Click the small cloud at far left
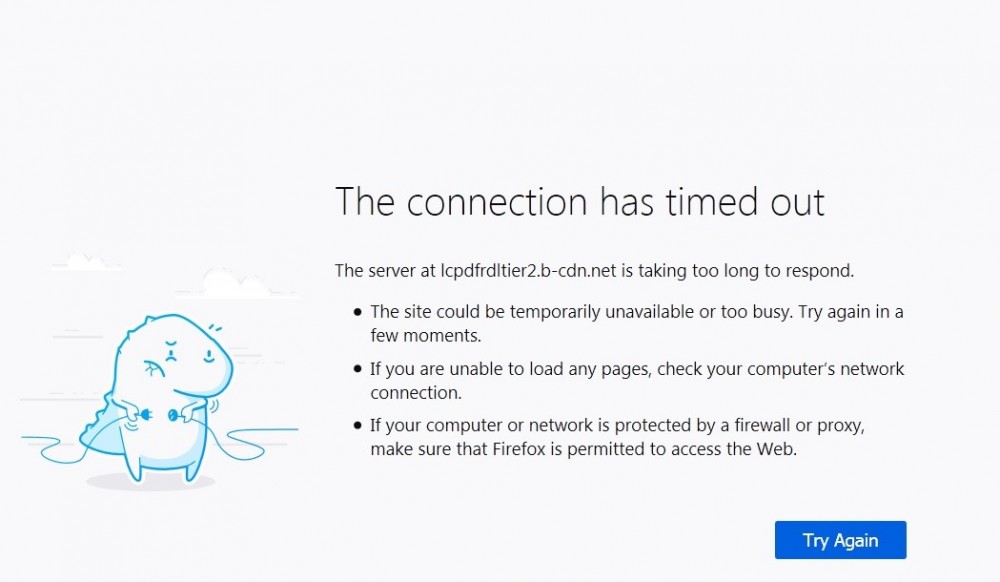This screenshot has height=582, width=1000. click(x=86, y=263)
